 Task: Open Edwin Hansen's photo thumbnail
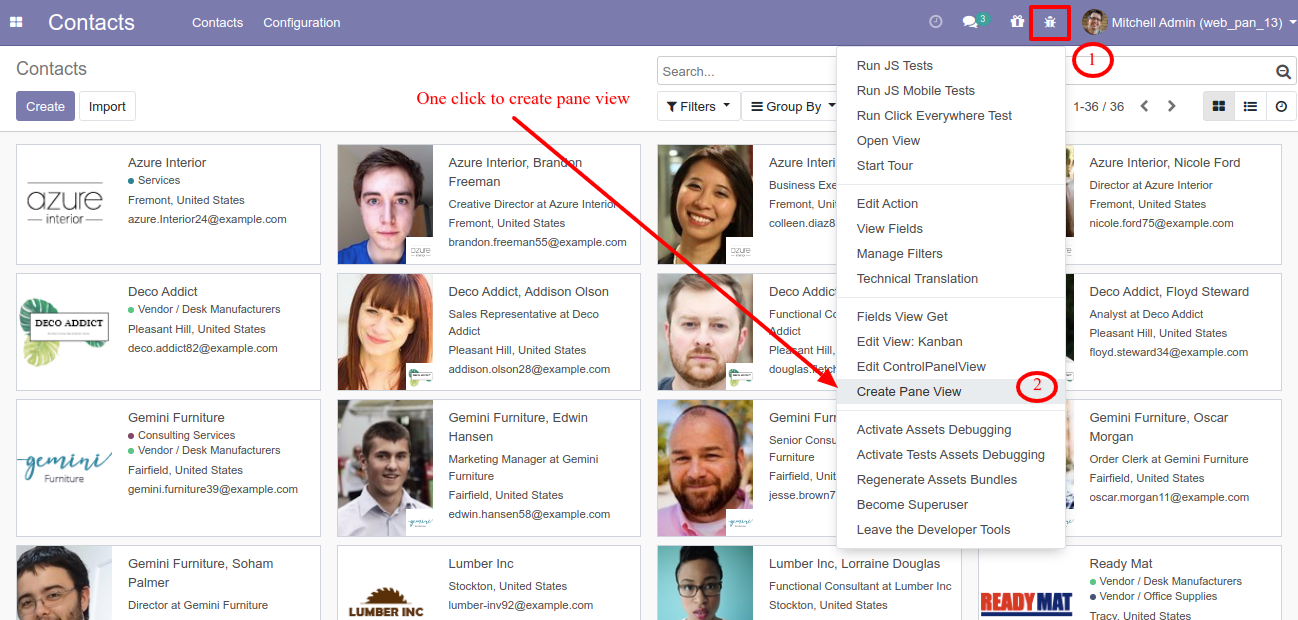(x=385, y=468)
